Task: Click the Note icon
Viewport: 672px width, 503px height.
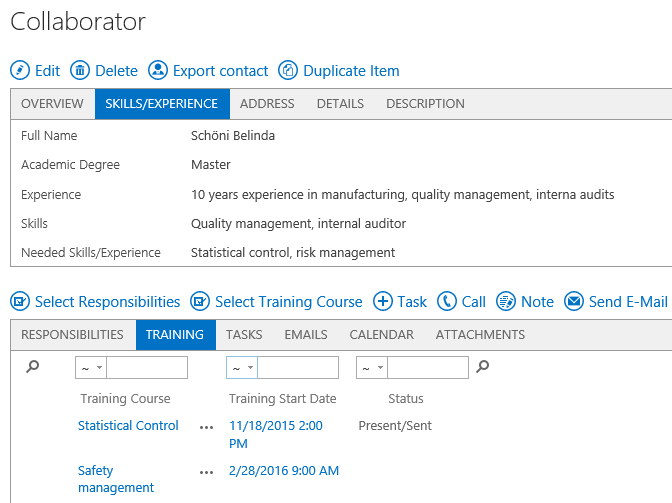Action: pyautogui.click(x=505, y=301)
